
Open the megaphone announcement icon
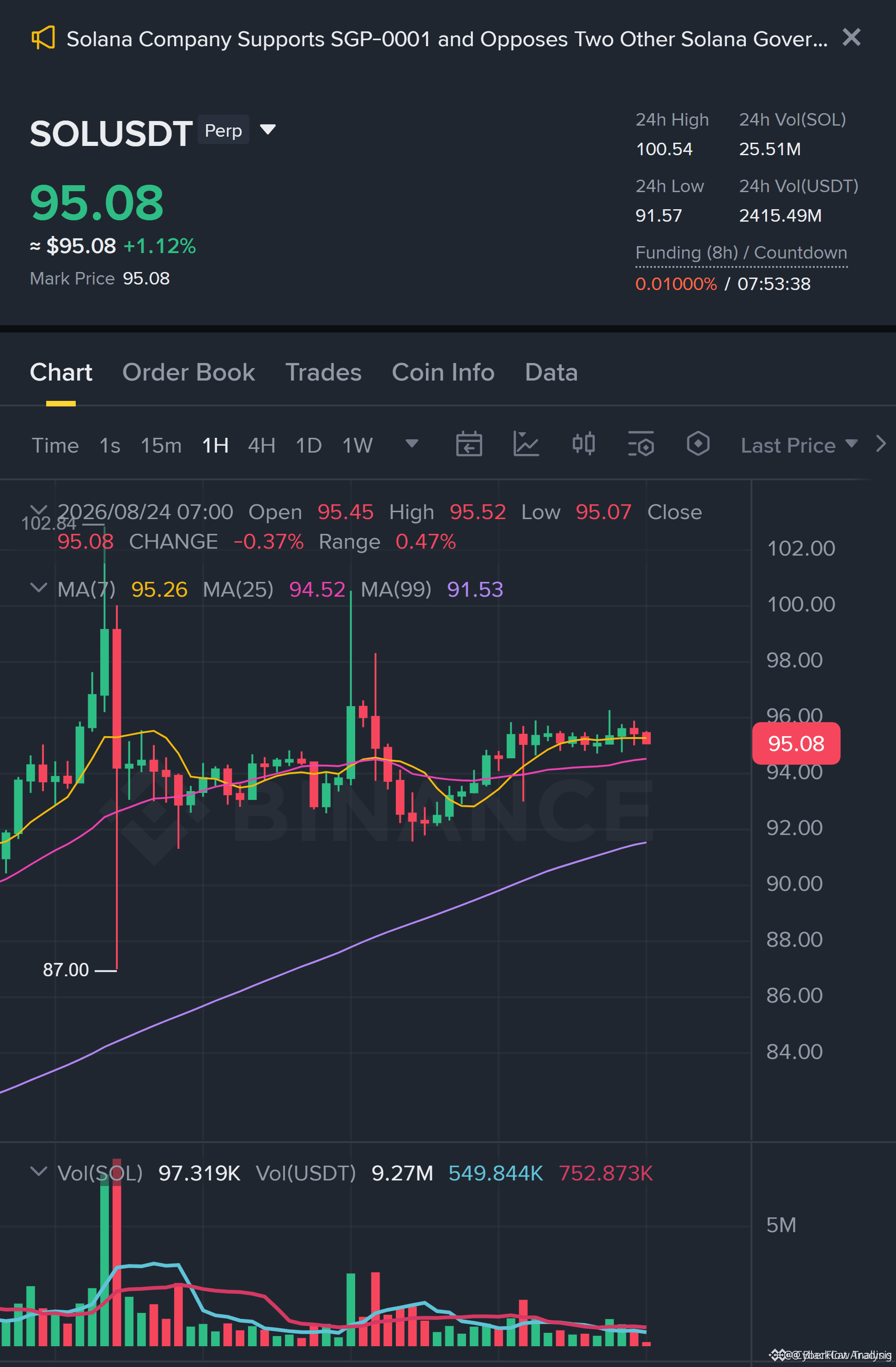[x=43, y=38]
